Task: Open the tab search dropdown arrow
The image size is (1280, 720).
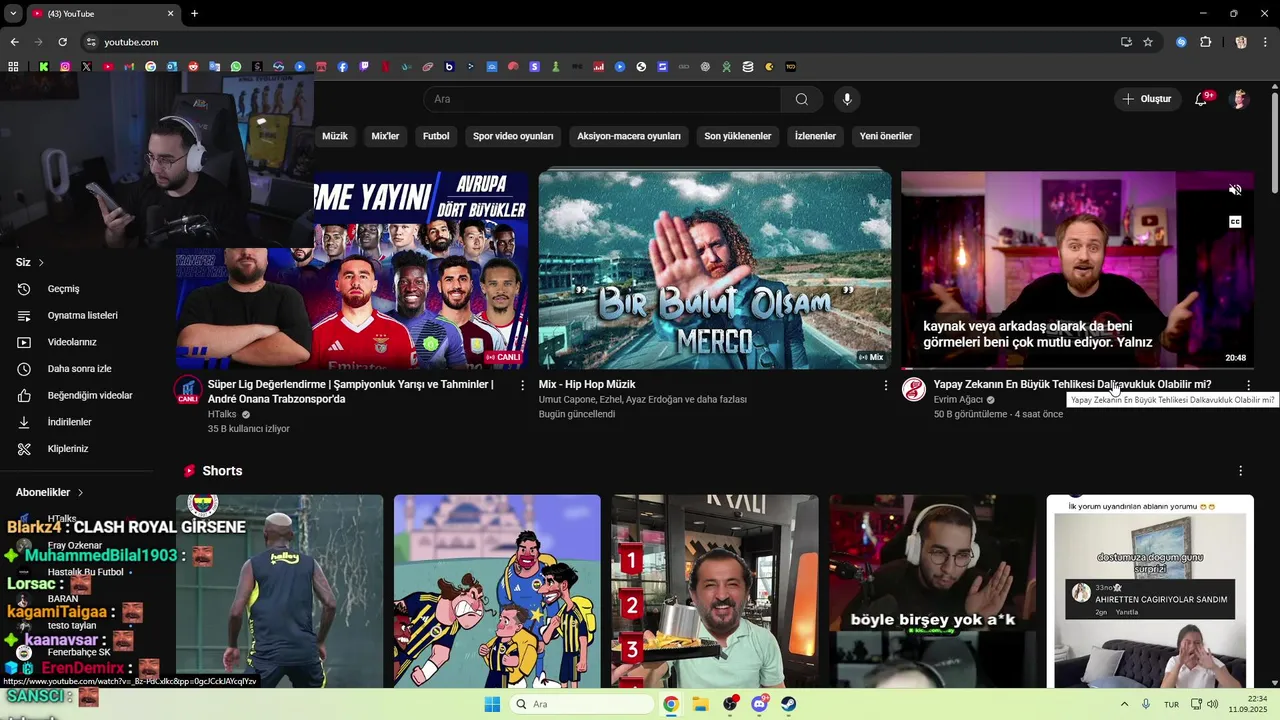Action: 13,13
